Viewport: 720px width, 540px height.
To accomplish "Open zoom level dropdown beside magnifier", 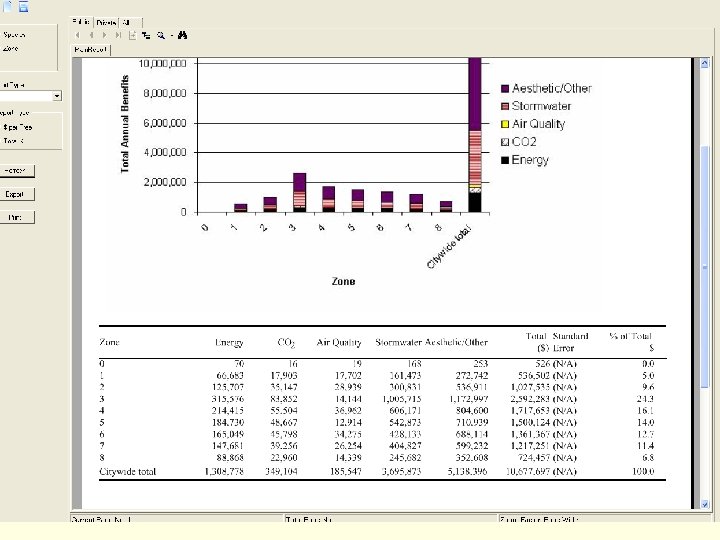I will 172,35.
